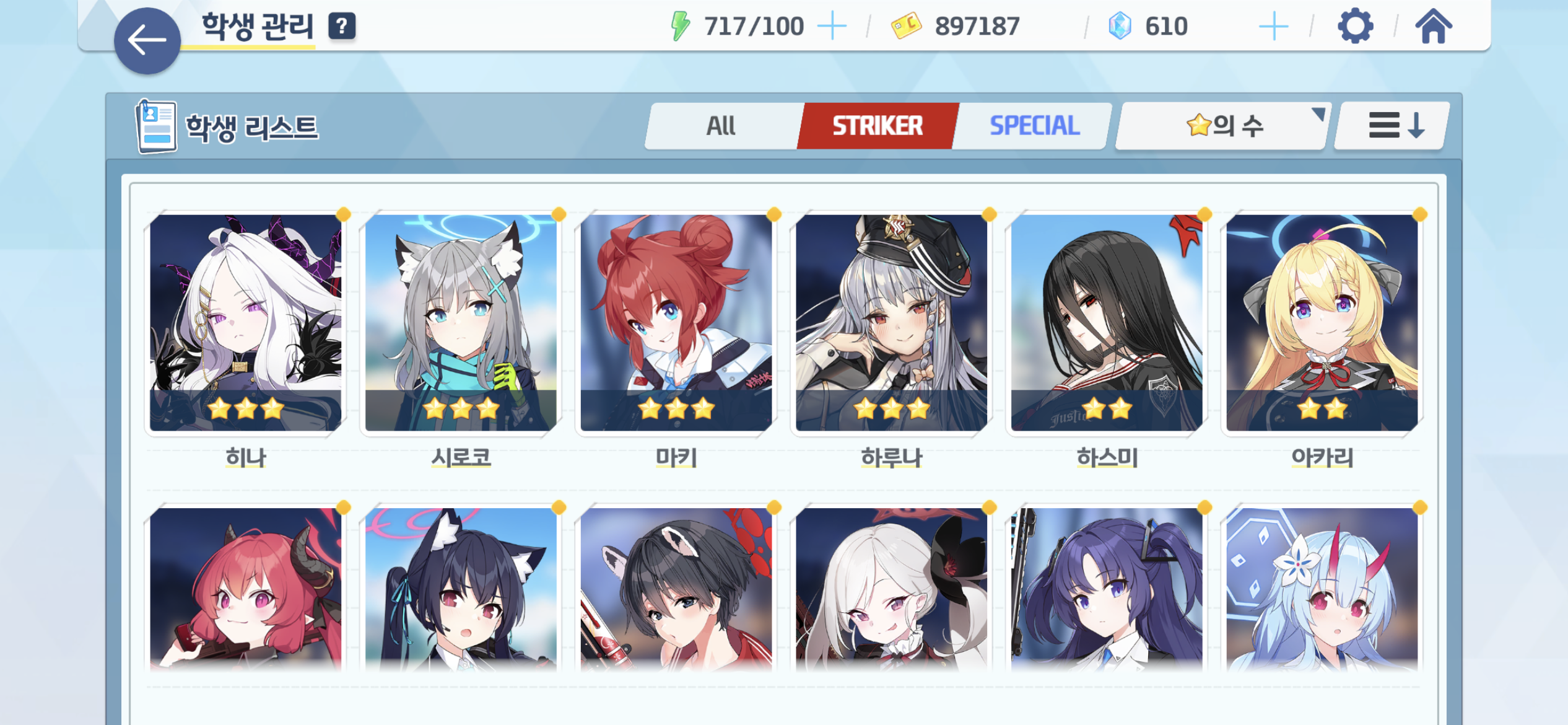Open settings gear icon
1568x725 pixels.
click(1356, 26)
